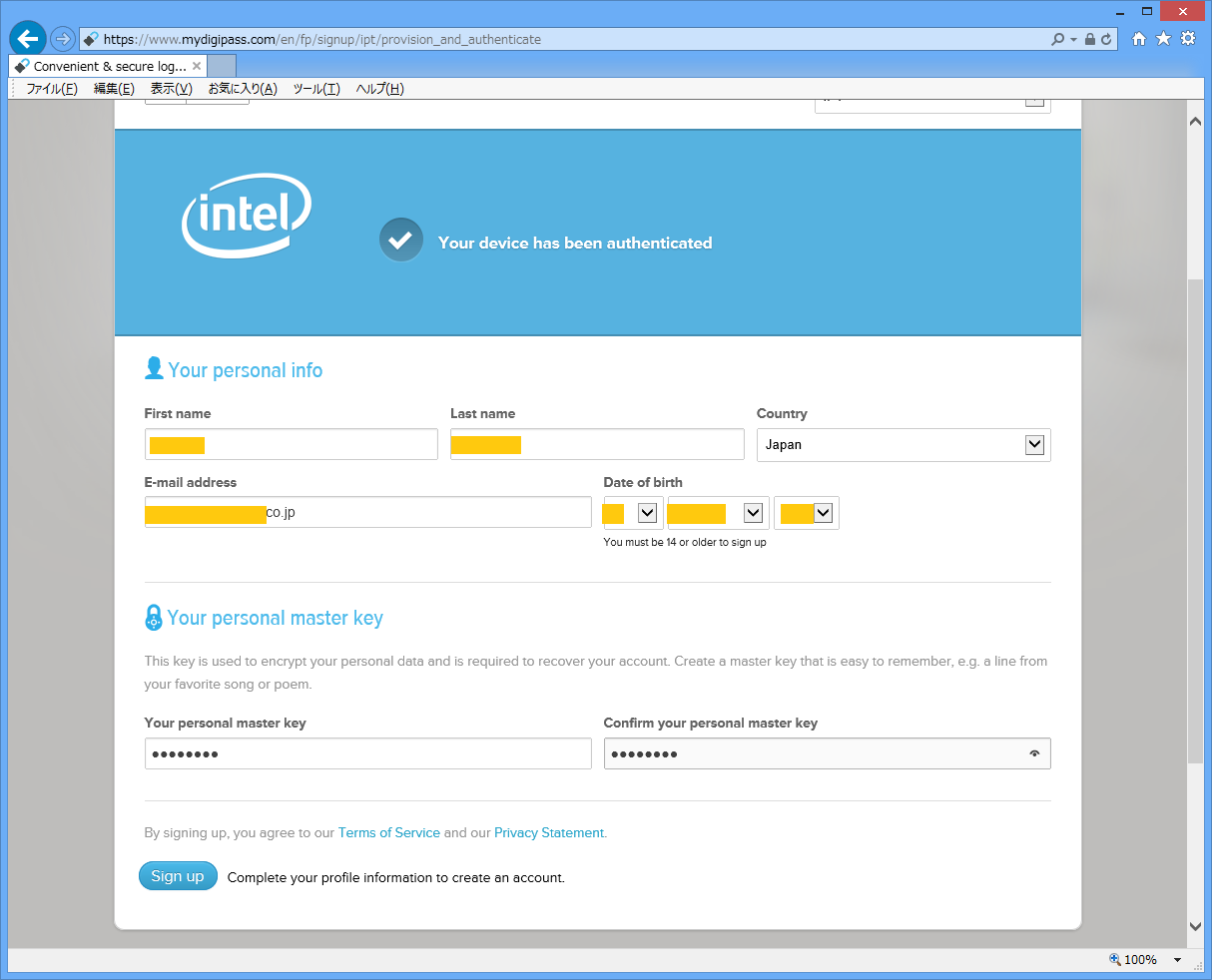Click the 'Date of birth' label

643,482
